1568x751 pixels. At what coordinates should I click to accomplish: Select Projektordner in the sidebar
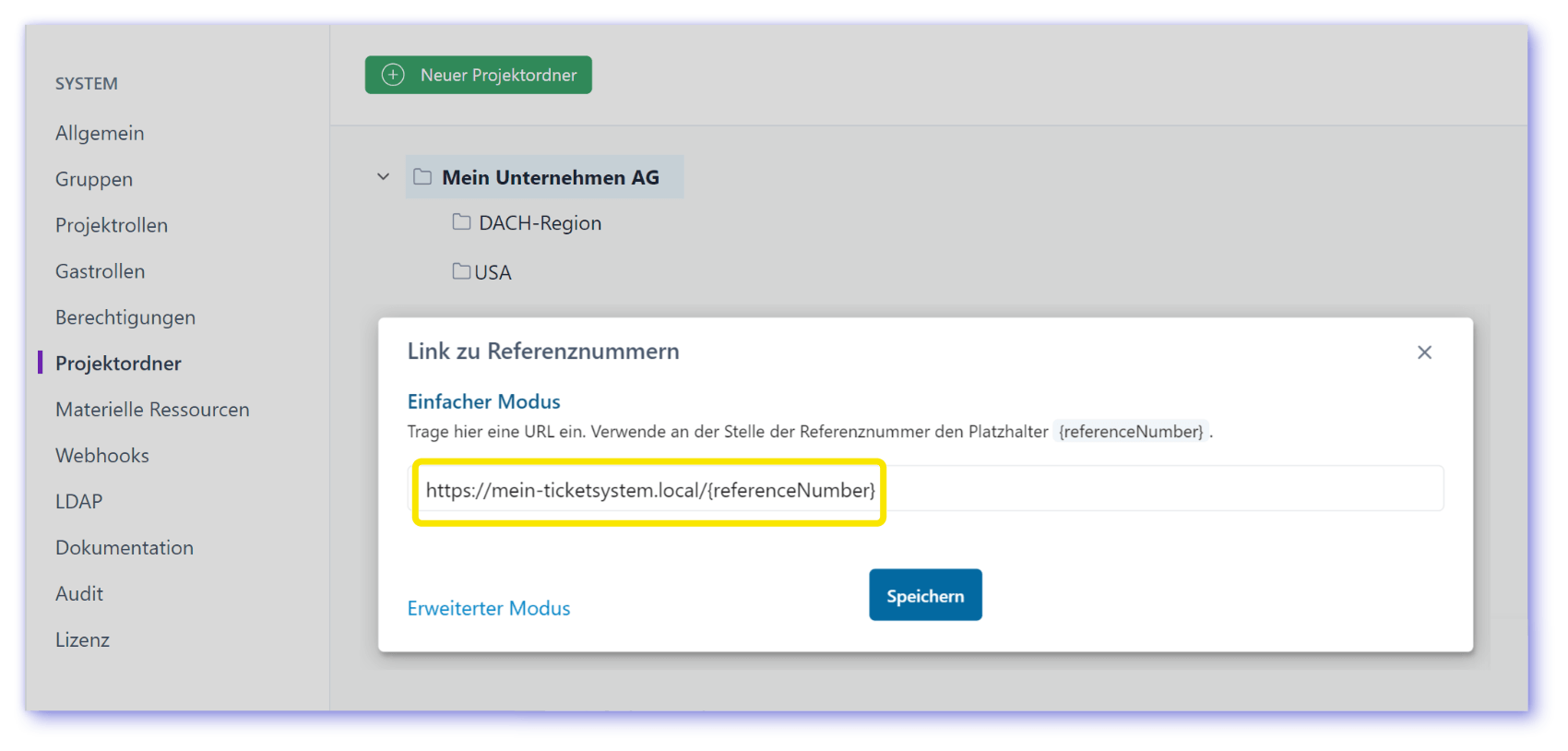[118, 364]
